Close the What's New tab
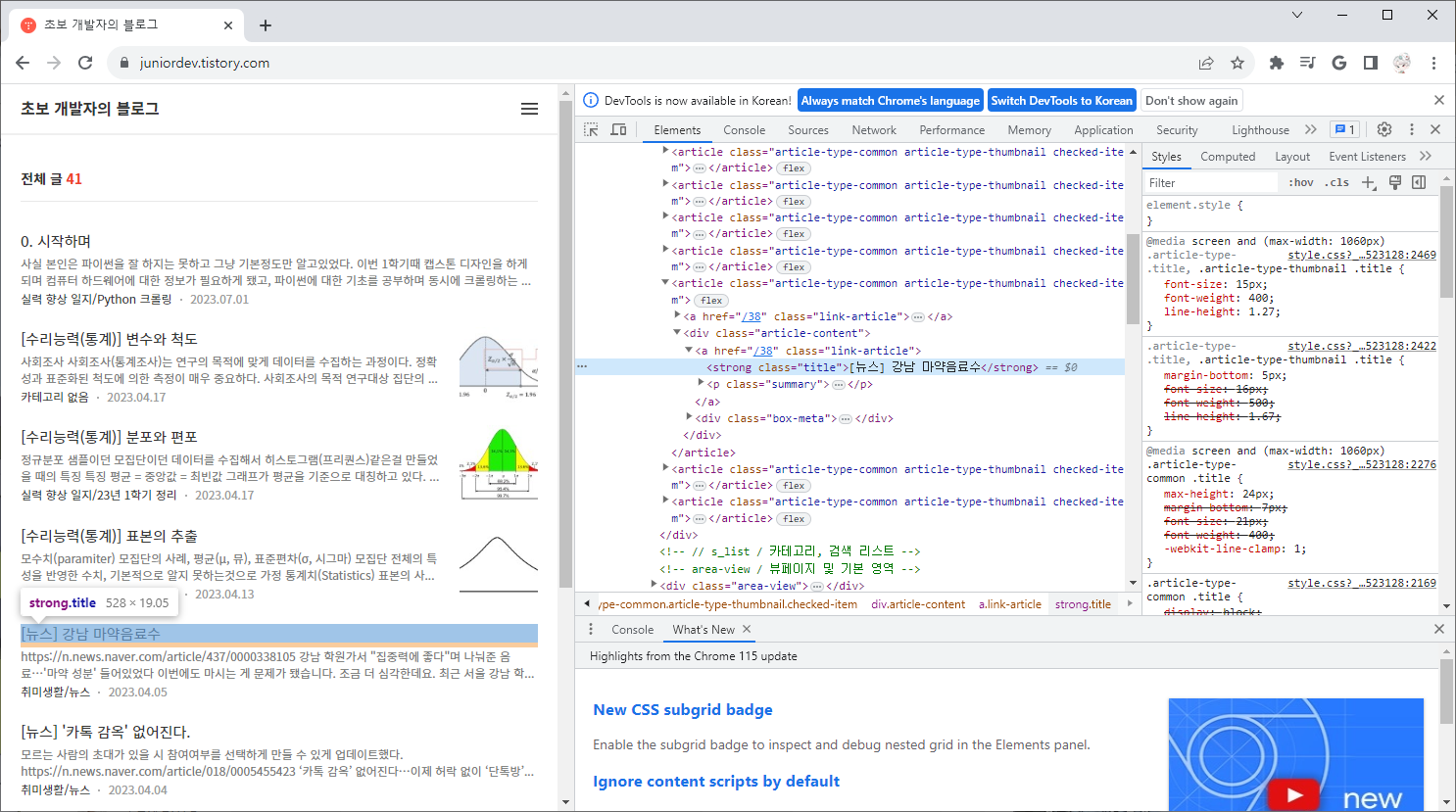Viewport: 1456px width, 812px height. click(x=747, y=629)
